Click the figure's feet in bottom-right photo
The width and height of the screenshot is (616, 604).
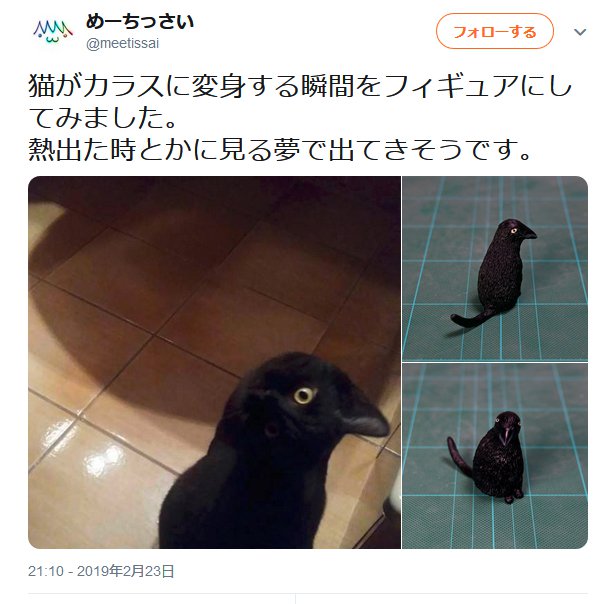pyautogui.click(x=514, y=496)
